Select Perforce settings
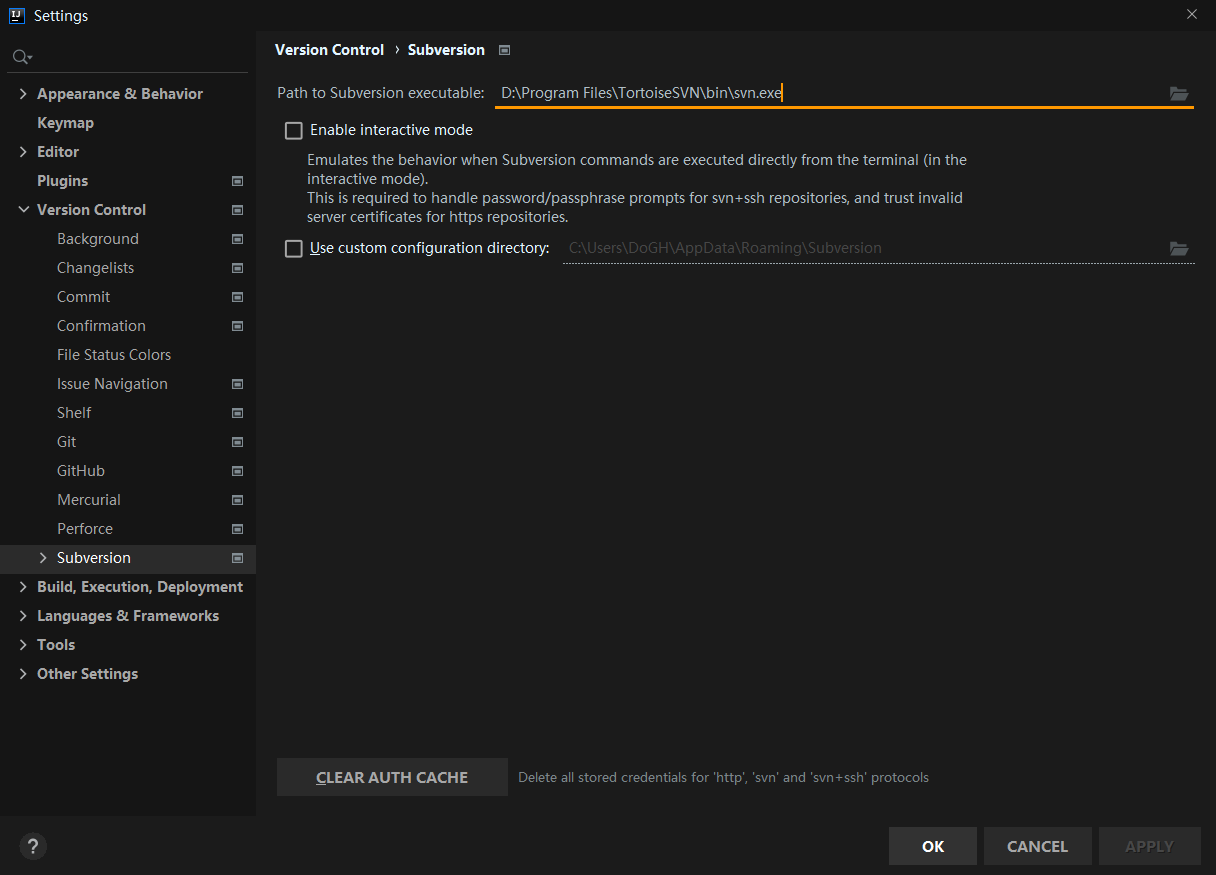Viewport: 1216px width, 875px height. click(x=85, y=529)
